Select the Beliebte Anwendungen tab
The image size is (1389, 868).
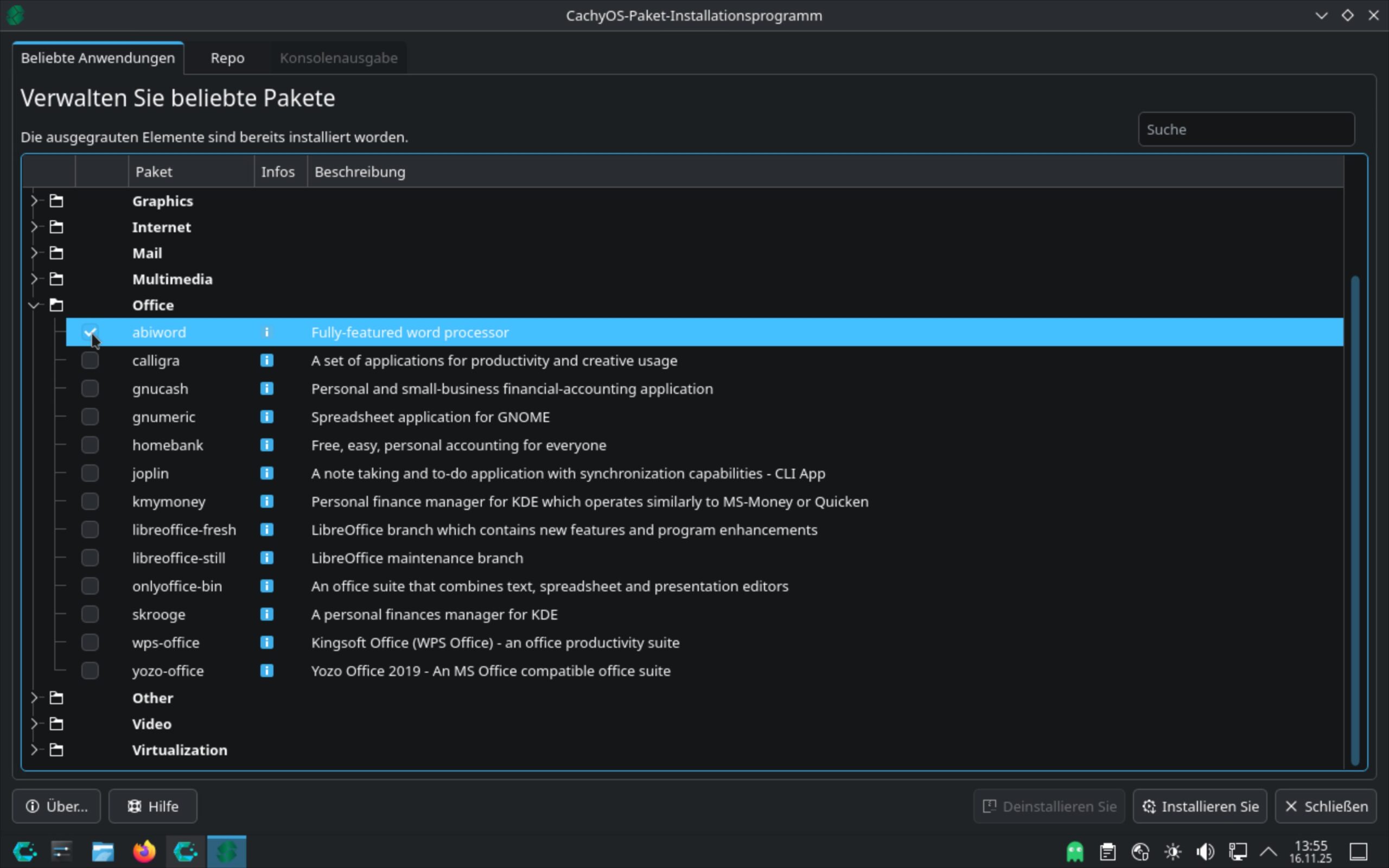tap(98, 58)
